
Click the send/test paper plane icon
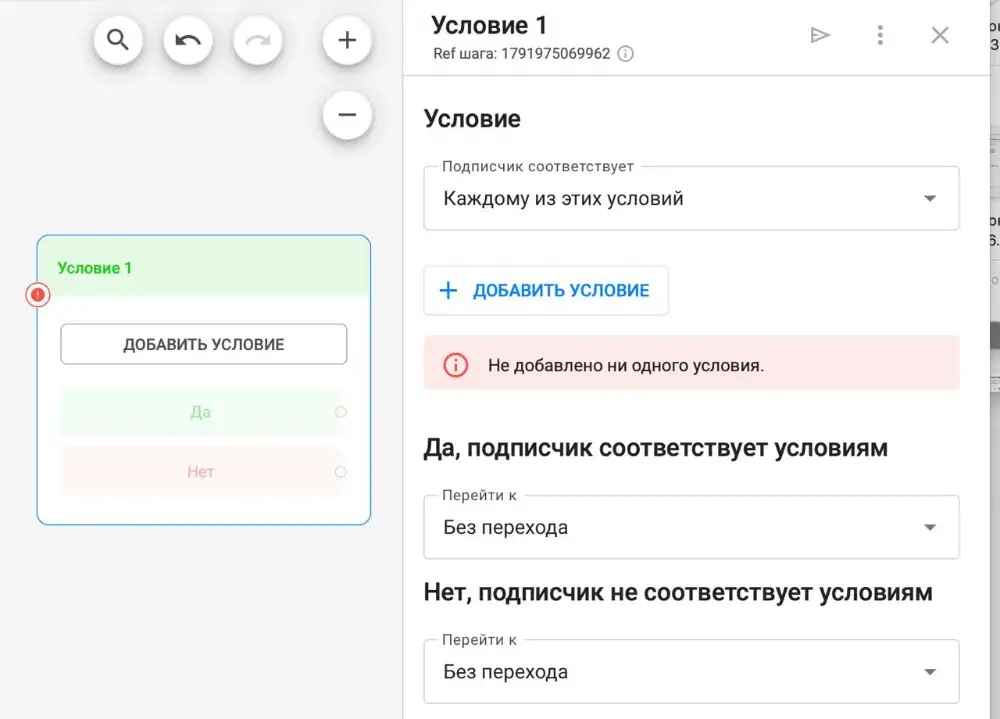tap(820, 35)
